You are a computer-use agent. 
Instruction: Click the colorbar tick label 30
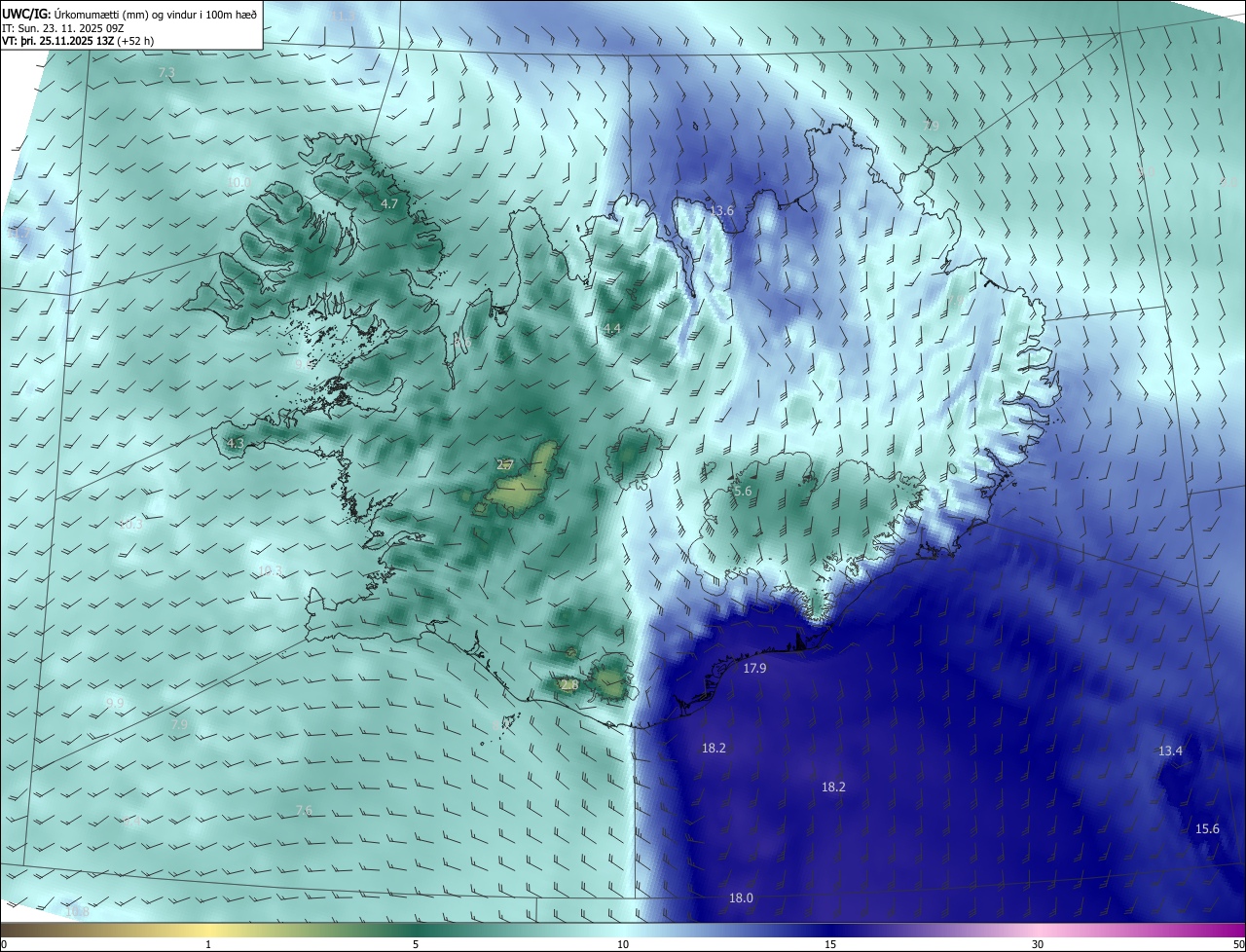tap(1038, 944)
